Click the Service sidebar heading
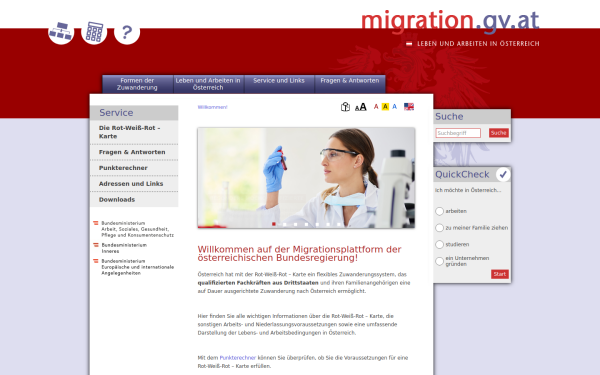 134,113
